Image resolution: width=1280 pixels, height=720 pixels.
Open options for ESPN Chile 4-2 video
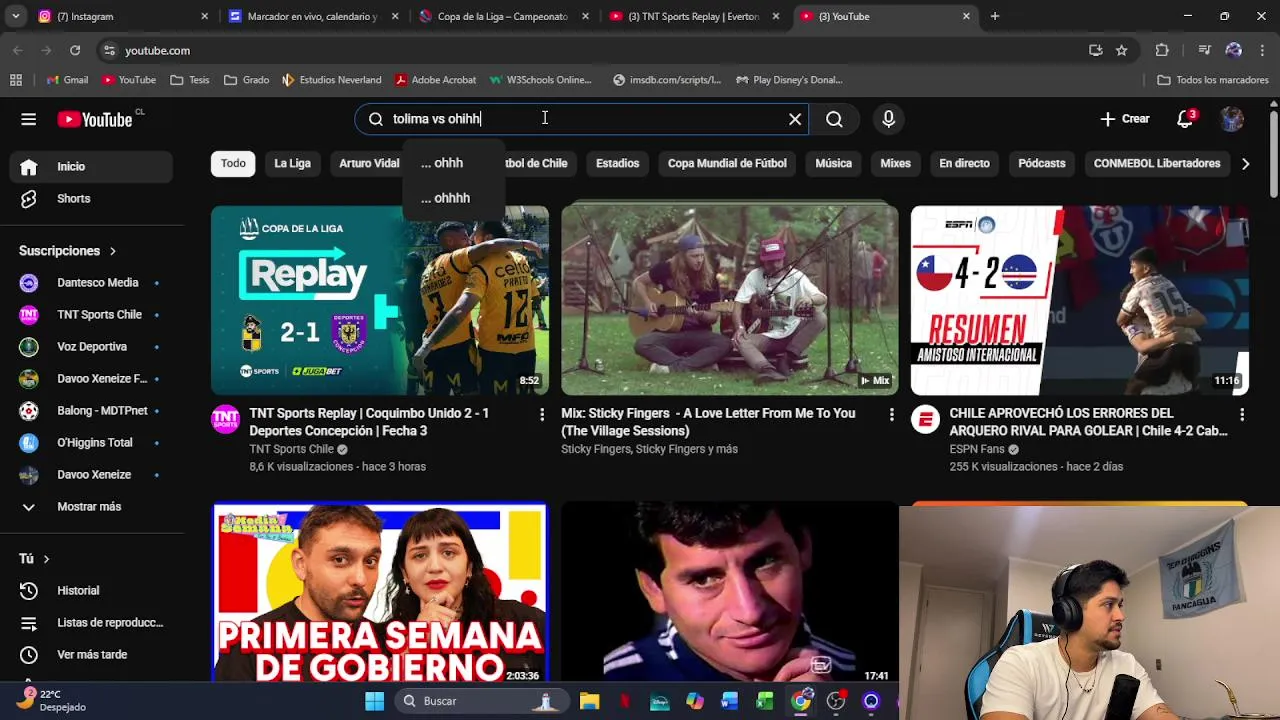(x=1241, y=414)
